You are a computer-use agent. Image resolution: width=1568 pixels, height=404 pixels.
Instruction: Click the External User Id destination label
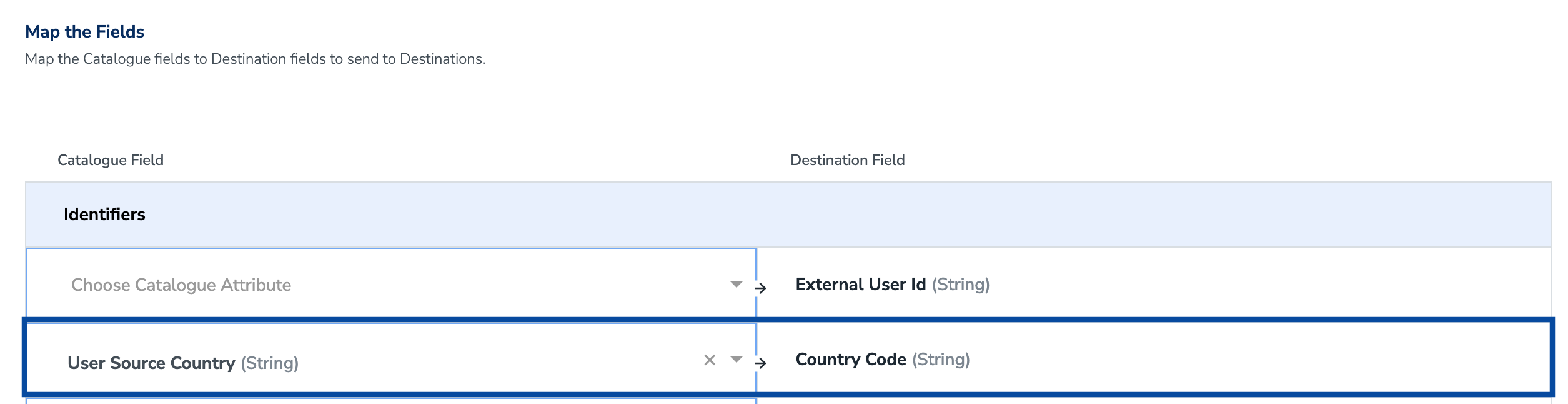(x=860, y=285)
